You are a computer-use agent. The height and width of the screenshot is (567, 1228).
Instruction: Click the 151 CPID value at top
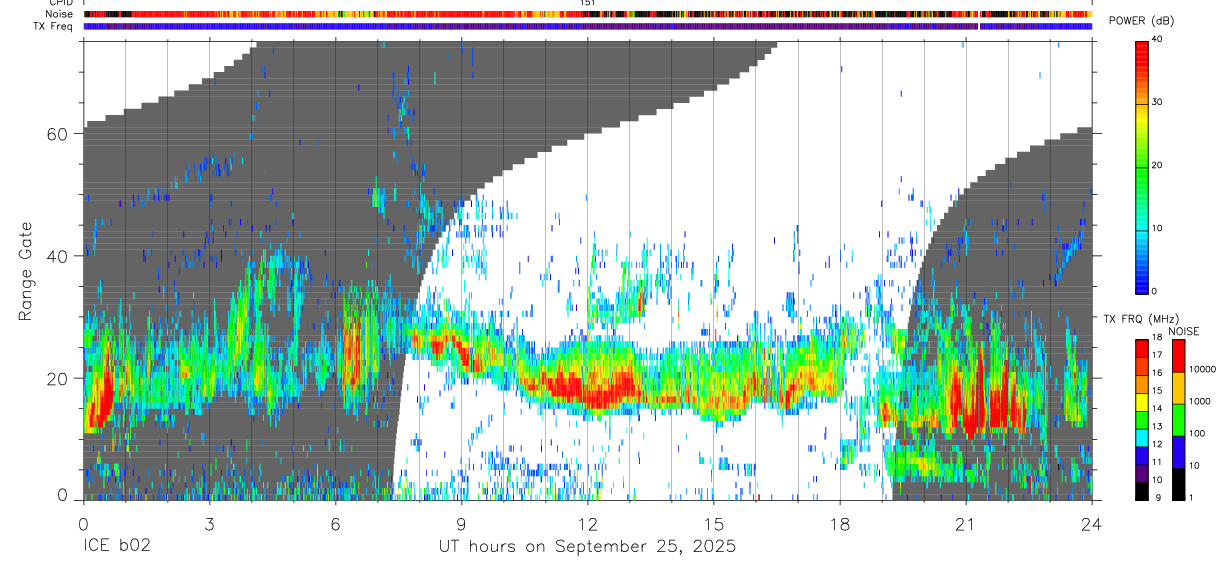tap(588, 3)
